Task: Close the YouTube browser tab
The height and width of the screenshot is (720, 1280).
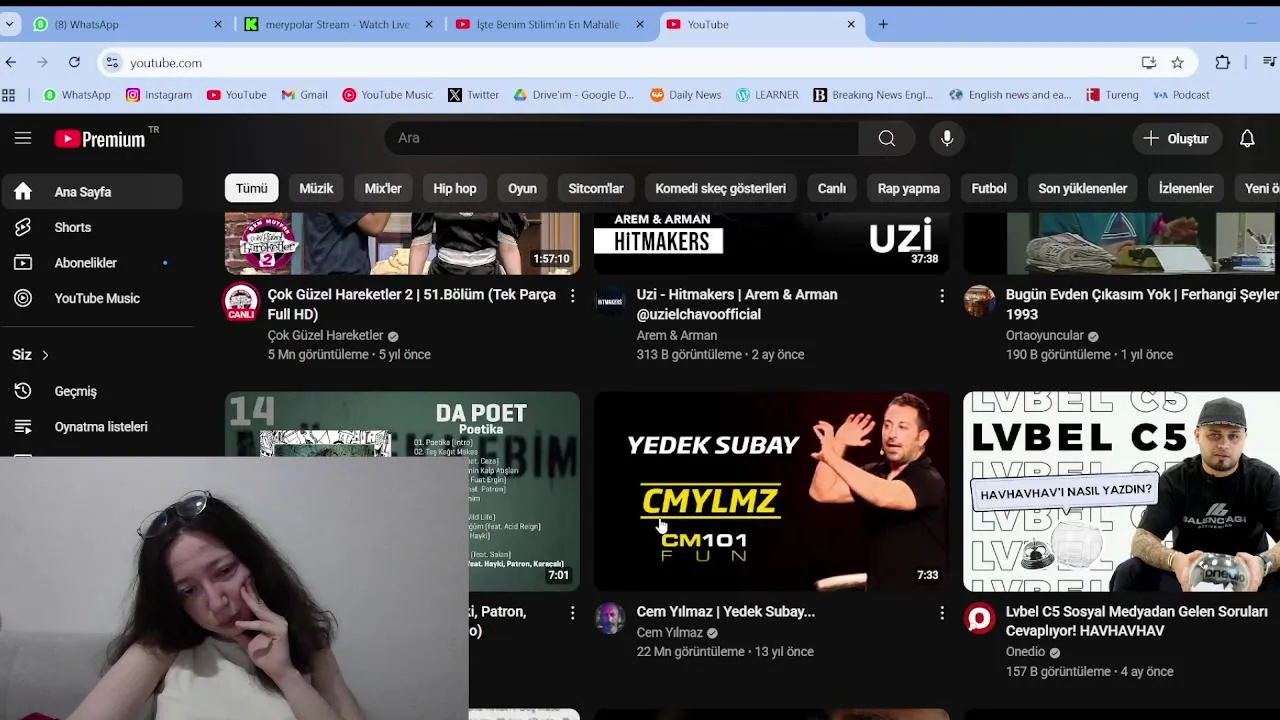Action: click(851, 24)
